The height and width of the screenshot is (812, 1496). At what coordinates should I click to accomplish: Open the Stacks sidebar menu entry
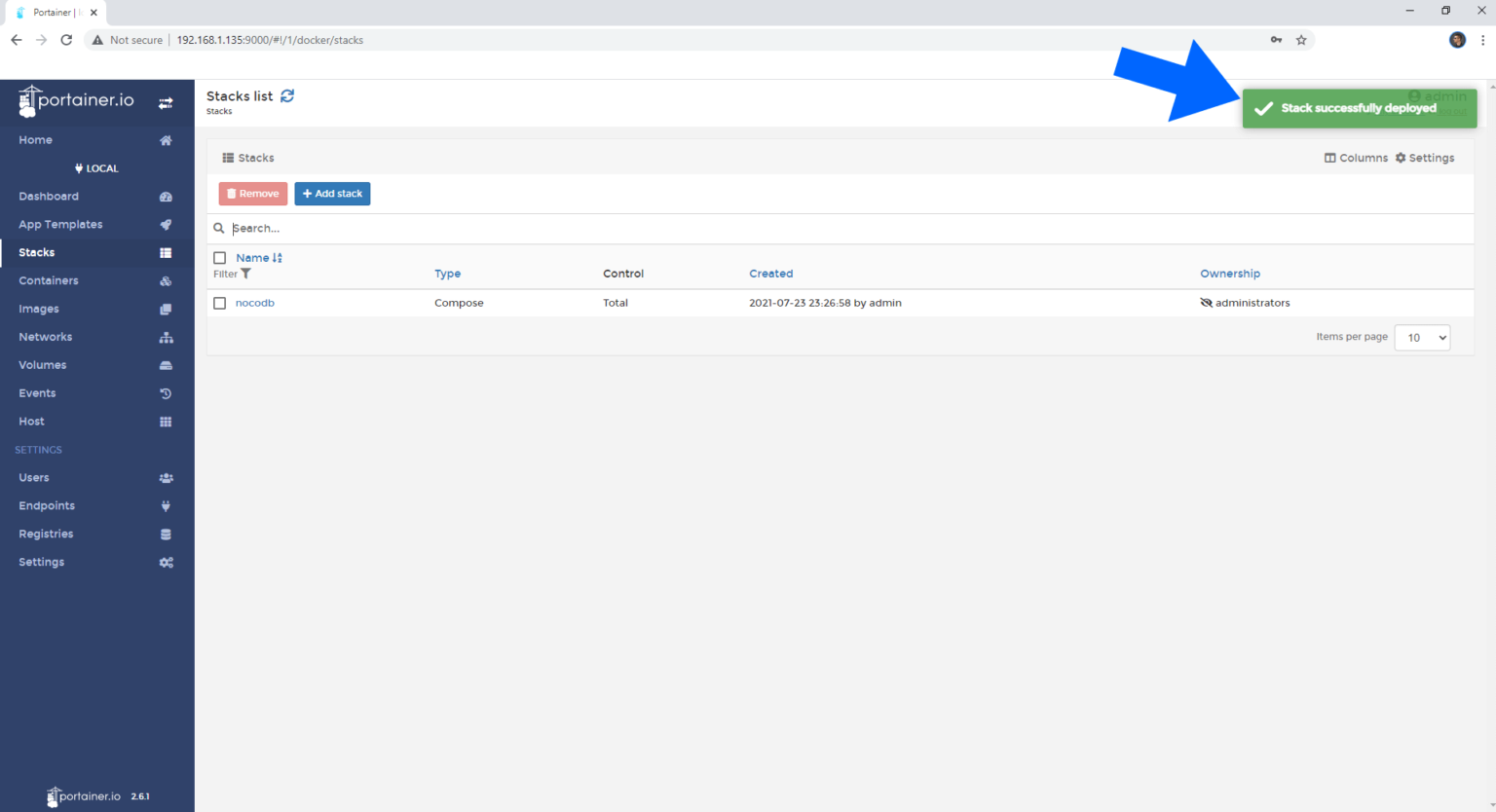coord(36,252)
